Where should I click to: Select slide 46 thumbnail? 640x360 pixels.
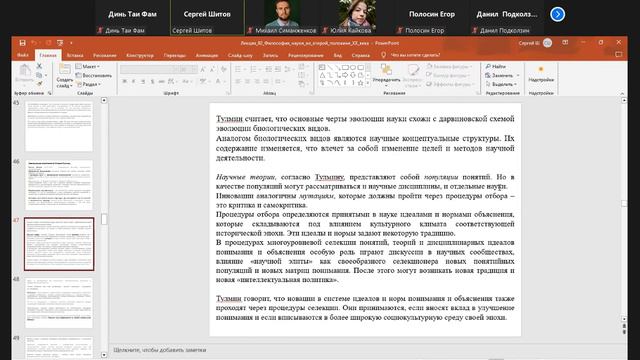[x=59, y=185]
